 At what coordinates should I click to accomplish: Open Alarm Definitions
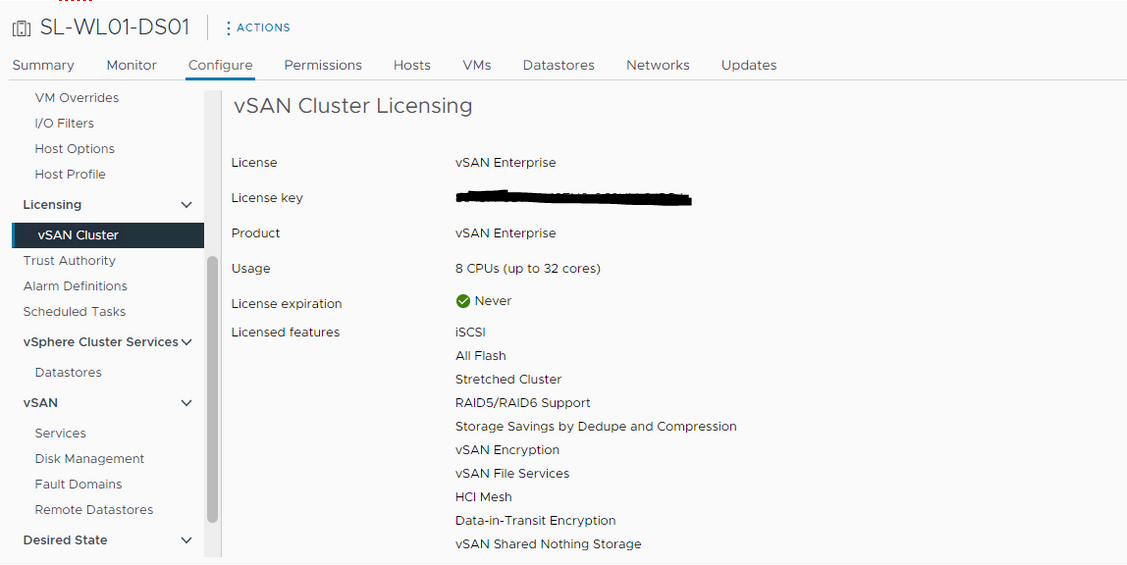click(75, 286)
